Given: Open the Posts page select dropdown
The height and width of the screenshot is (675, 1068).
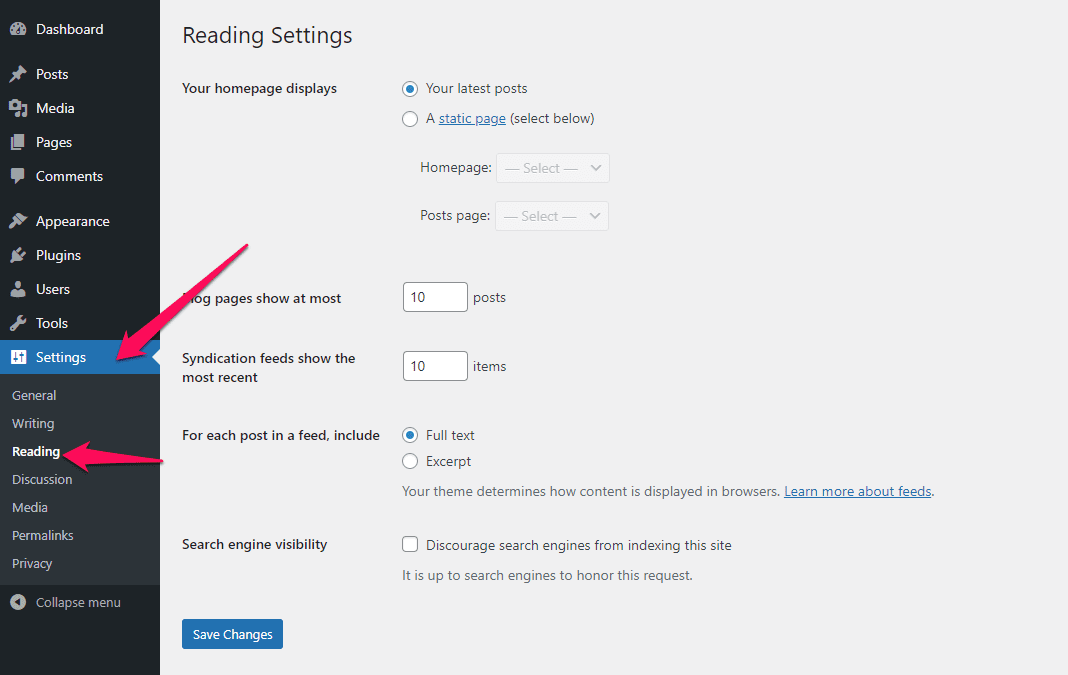Looking at the screenshot, I should tap(552, 216).
